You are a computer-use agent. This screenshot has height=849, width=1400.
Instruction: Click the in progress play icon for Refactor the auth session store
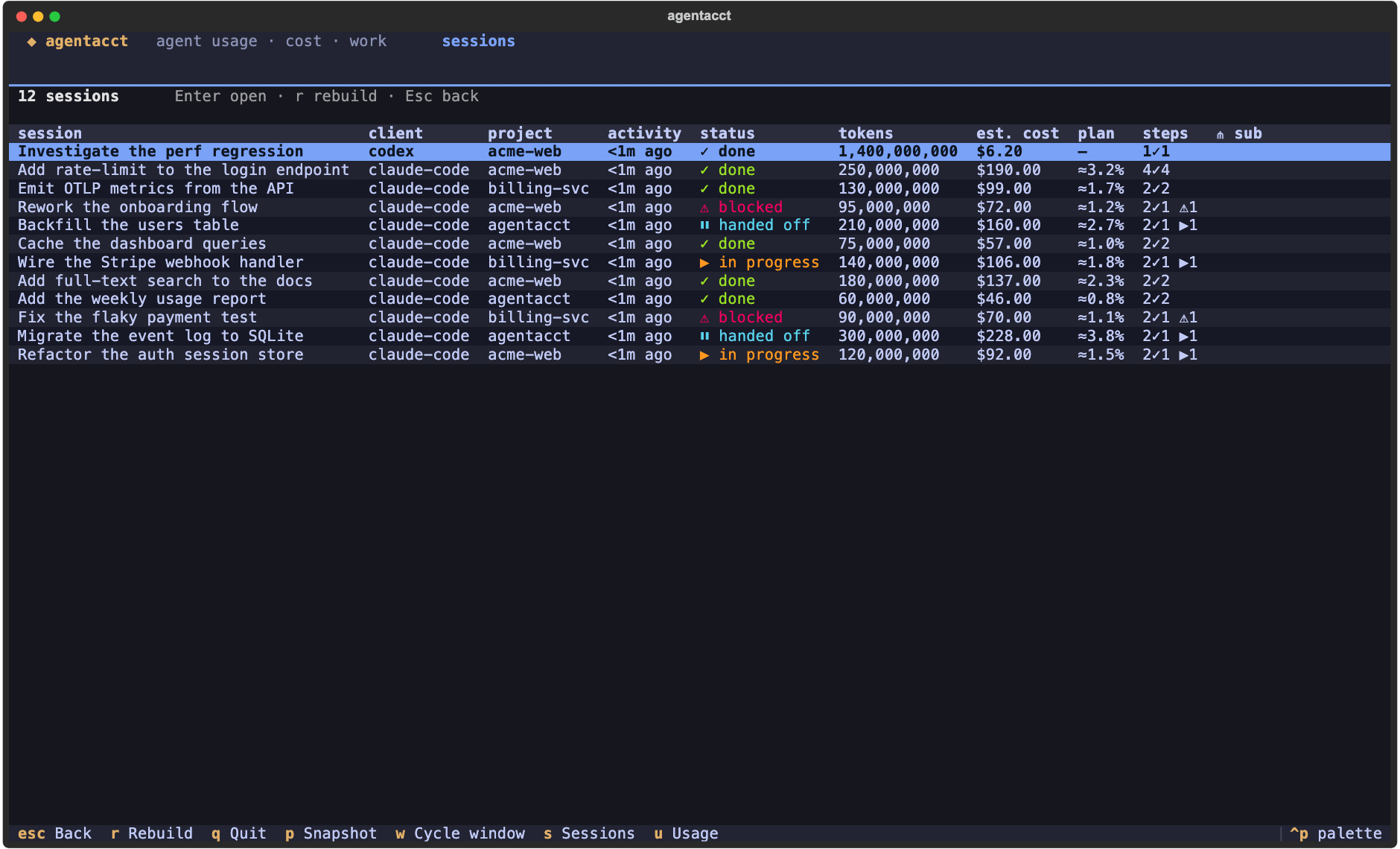point(704,355)
